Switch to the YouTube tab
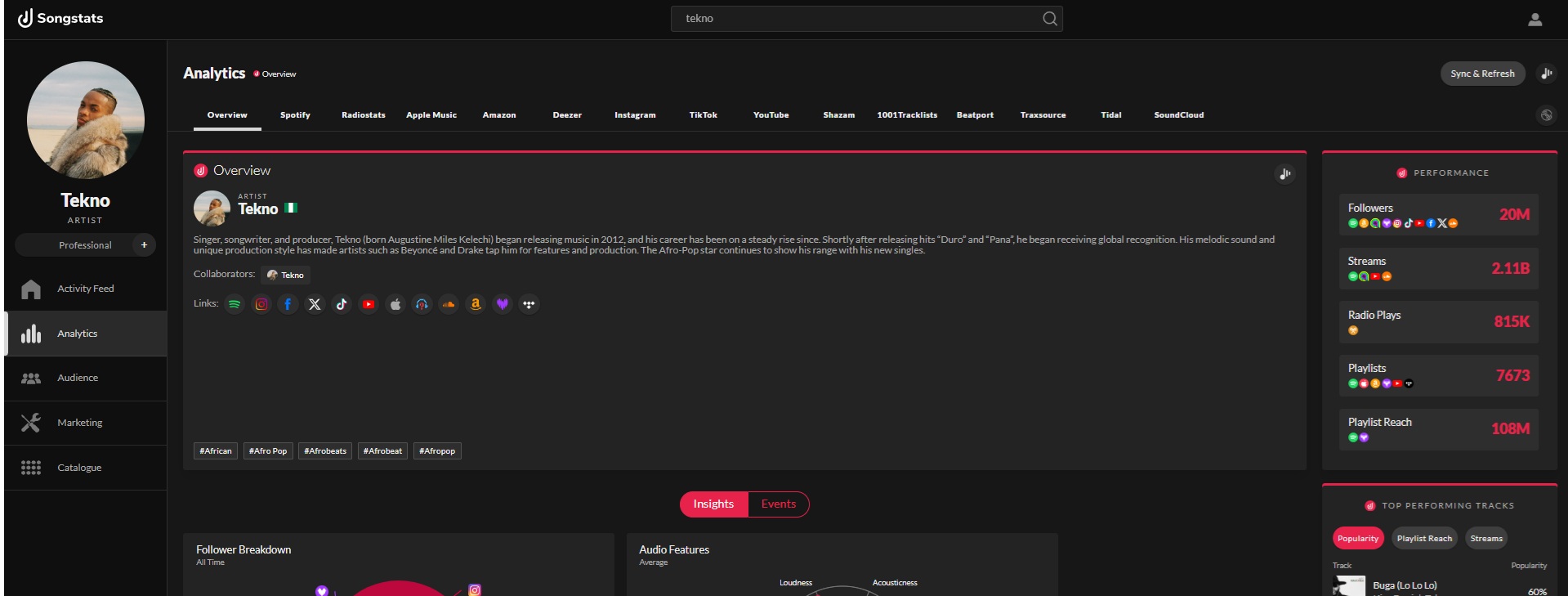 (771, 115)
